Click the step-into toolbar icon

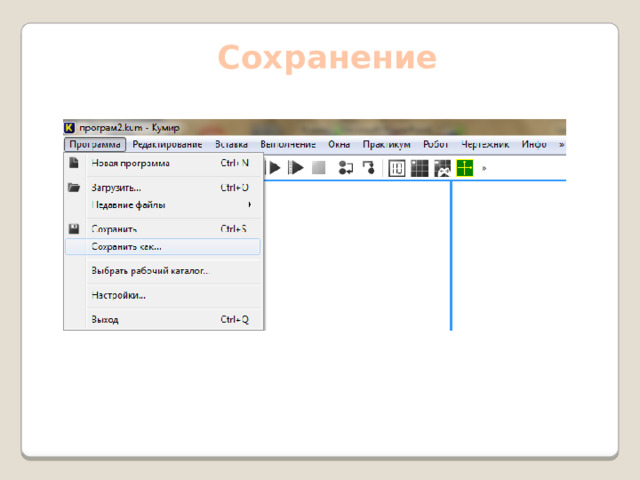tap(346, 168)
